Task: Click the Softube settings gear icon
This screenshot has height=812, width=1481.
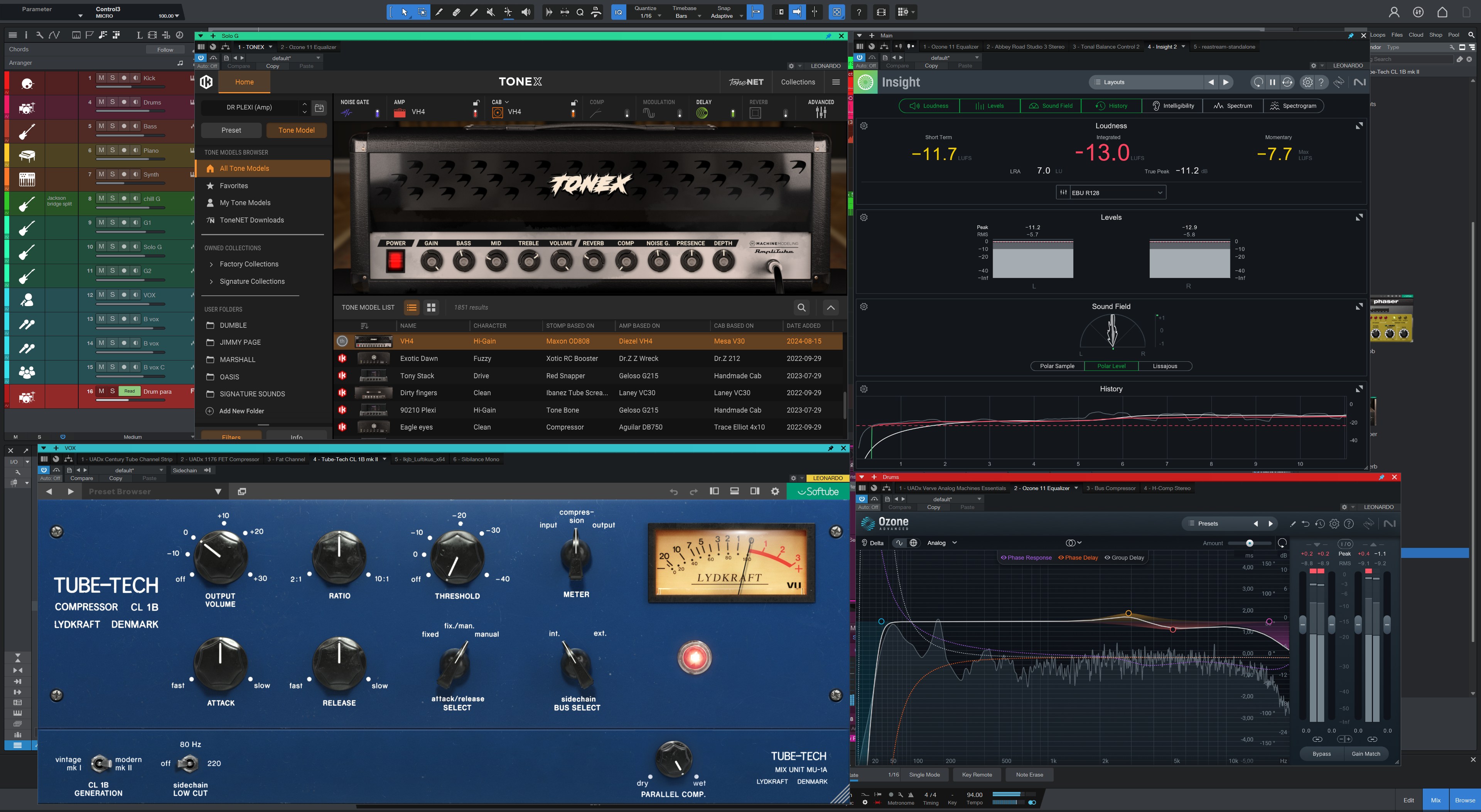Action: (x=775, y=491)
